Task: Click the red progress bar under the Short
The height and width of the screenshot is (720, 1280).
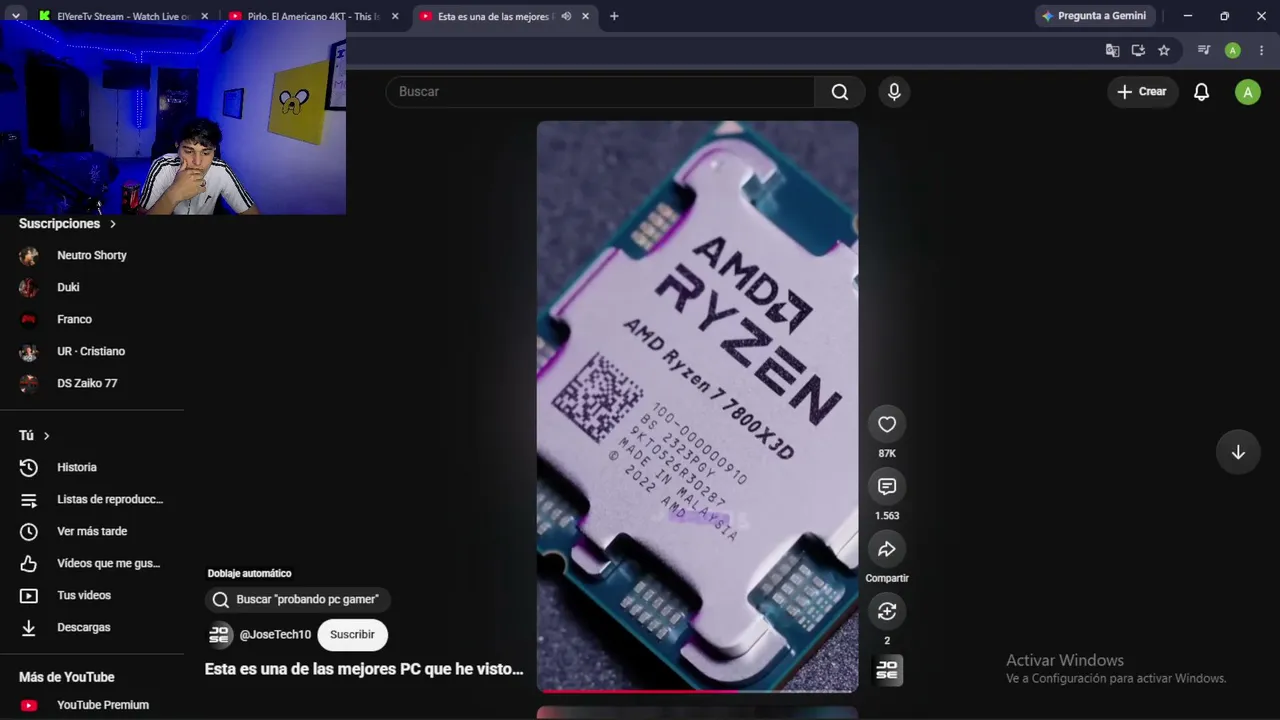Action: pyautogui.click(x=697, y=691)
